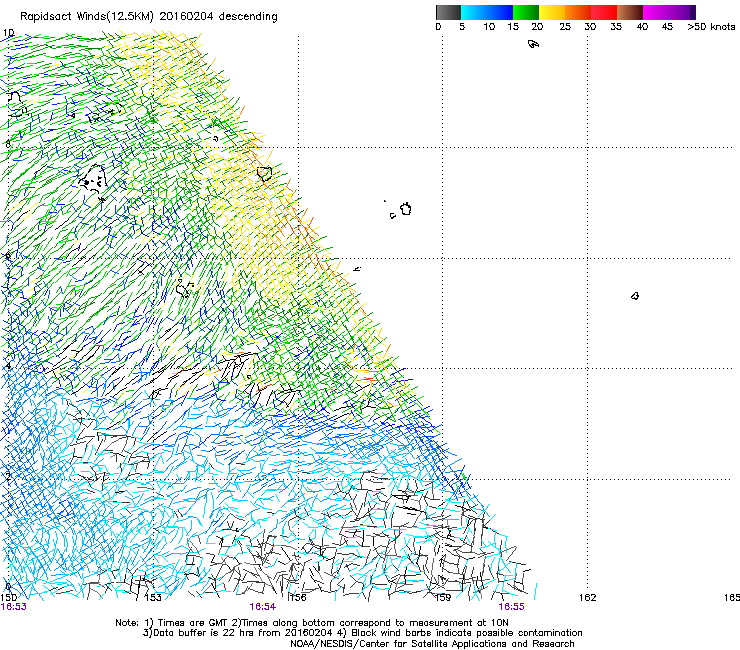Click the '>50 knots' legend label

tap(711, 27)
